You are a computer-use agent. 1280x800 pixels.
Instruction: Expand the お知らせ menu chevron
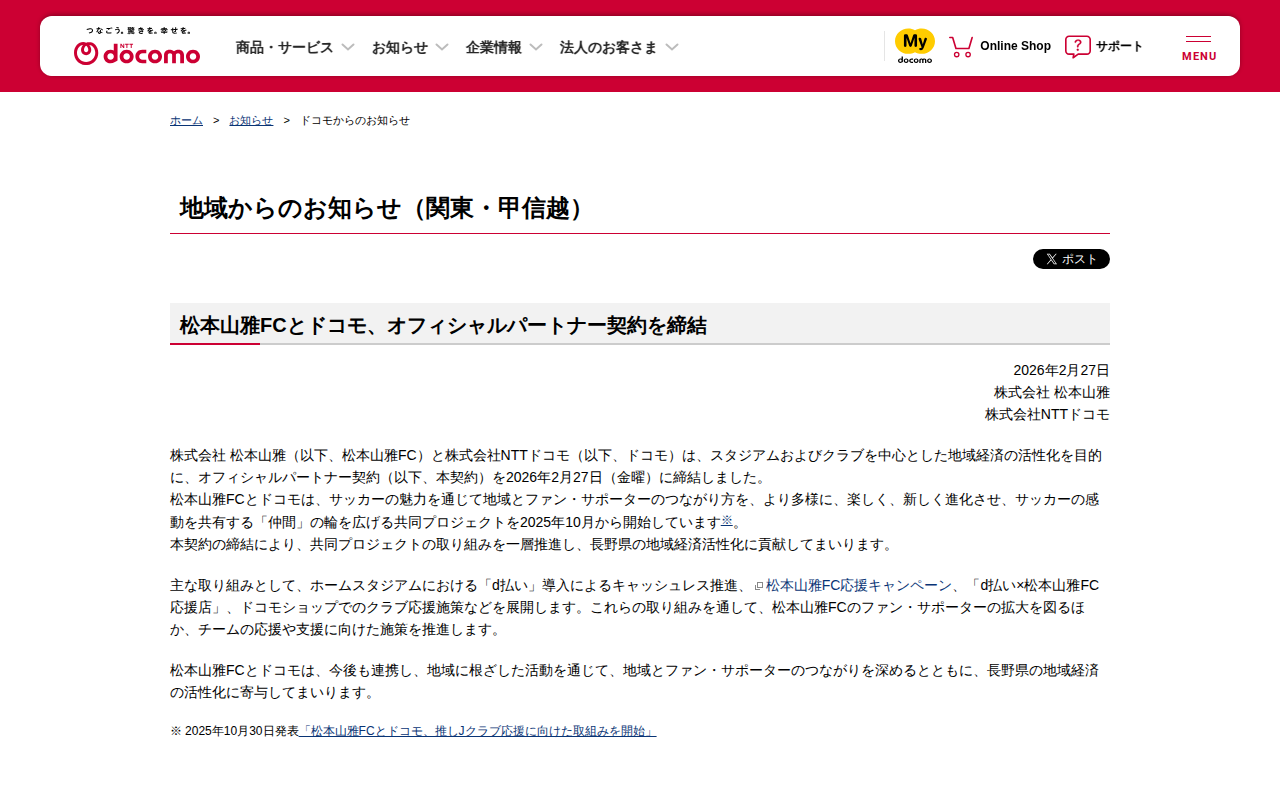442,47
